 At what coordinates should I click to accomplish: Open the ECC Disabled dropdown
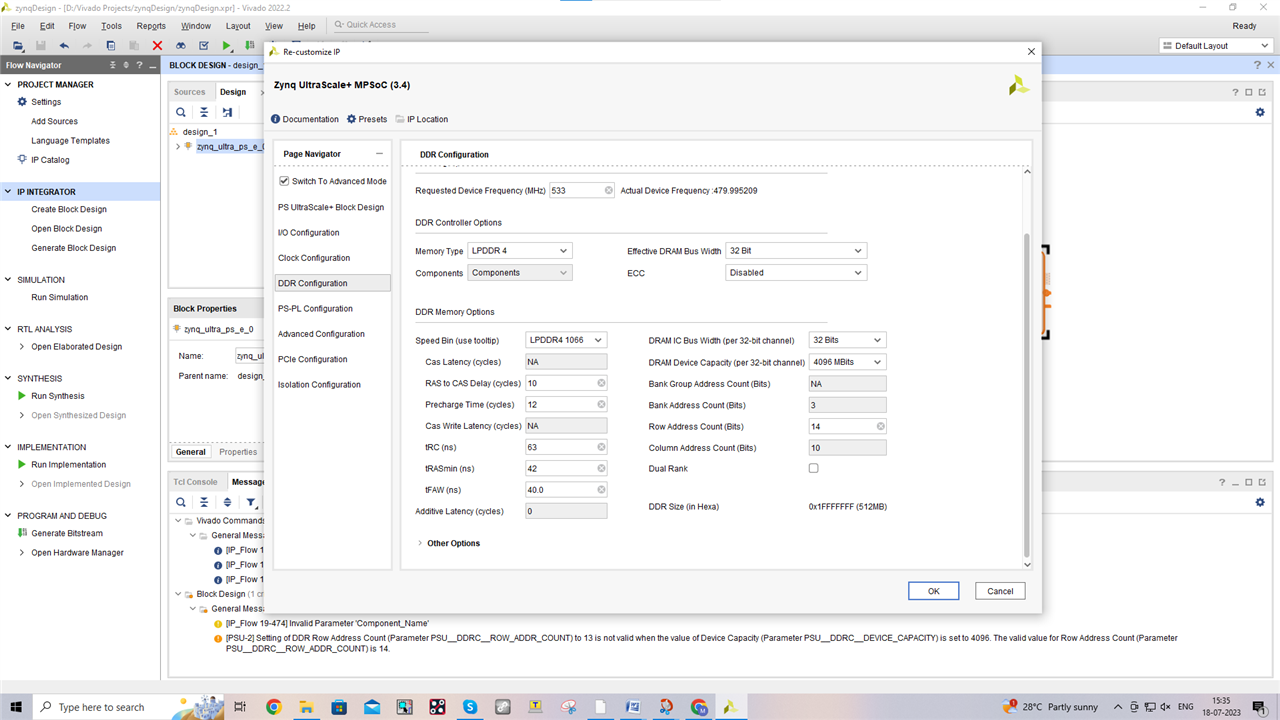pos(796,272)
